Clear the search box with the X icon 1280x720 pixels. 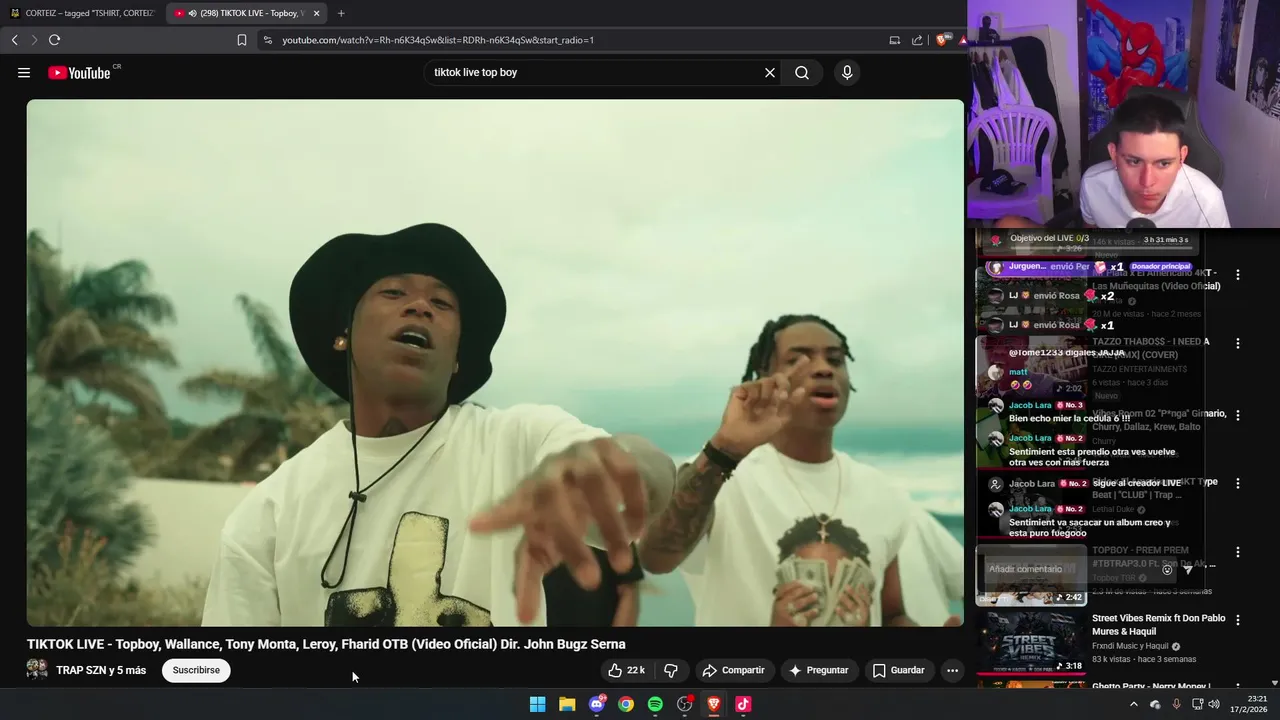(770, 72)
